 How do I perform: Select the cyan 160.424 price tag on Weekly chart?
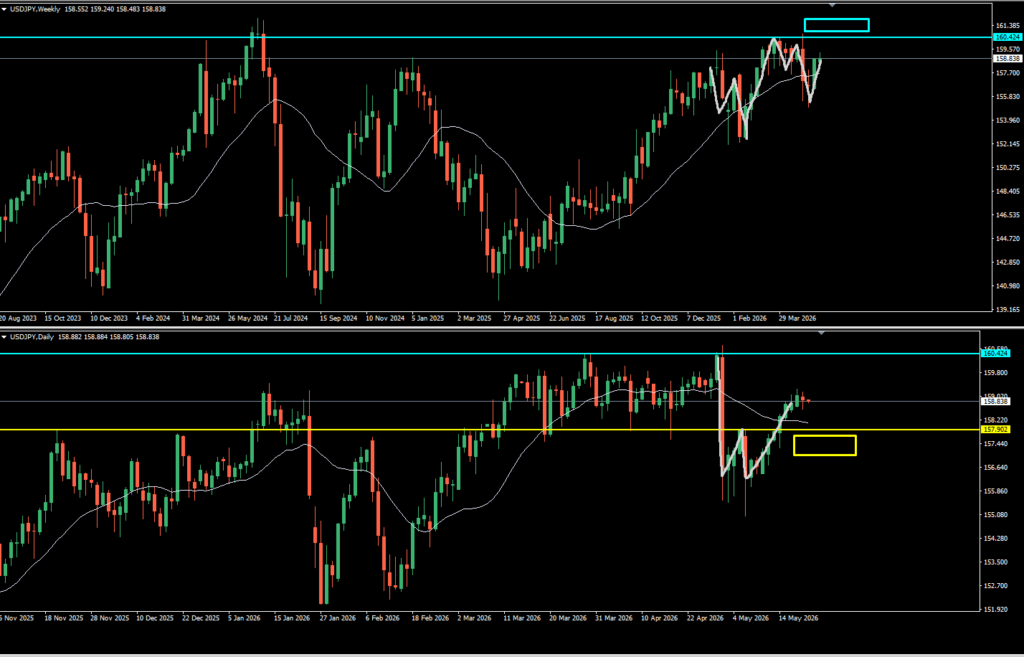pos(1007,37)
